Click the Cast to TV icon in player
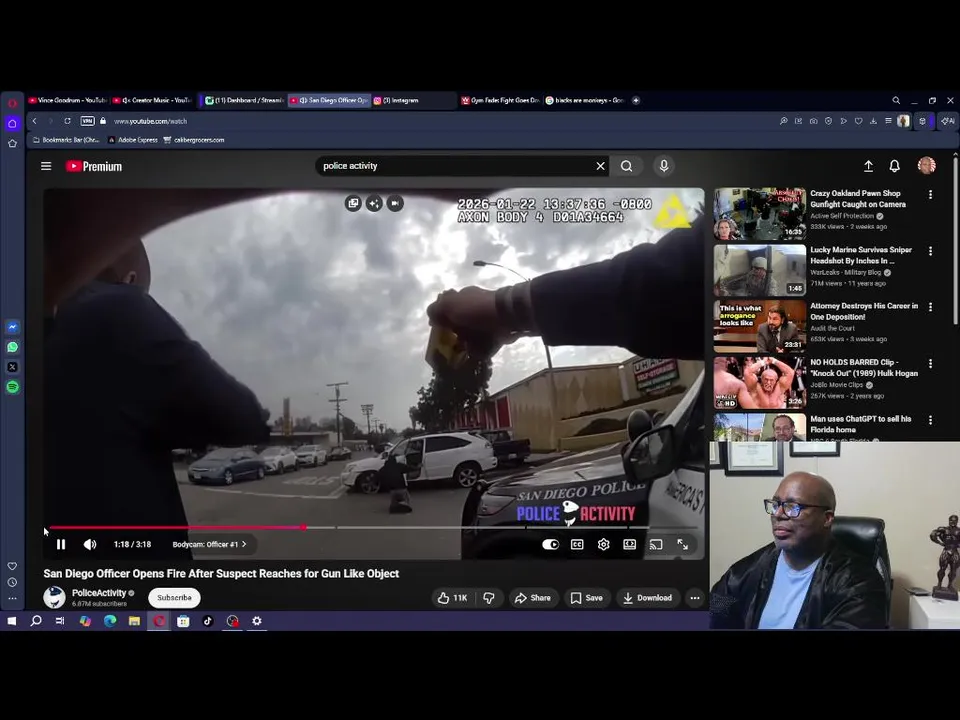Viewport: 960px width, 720px height. [656, 544]
